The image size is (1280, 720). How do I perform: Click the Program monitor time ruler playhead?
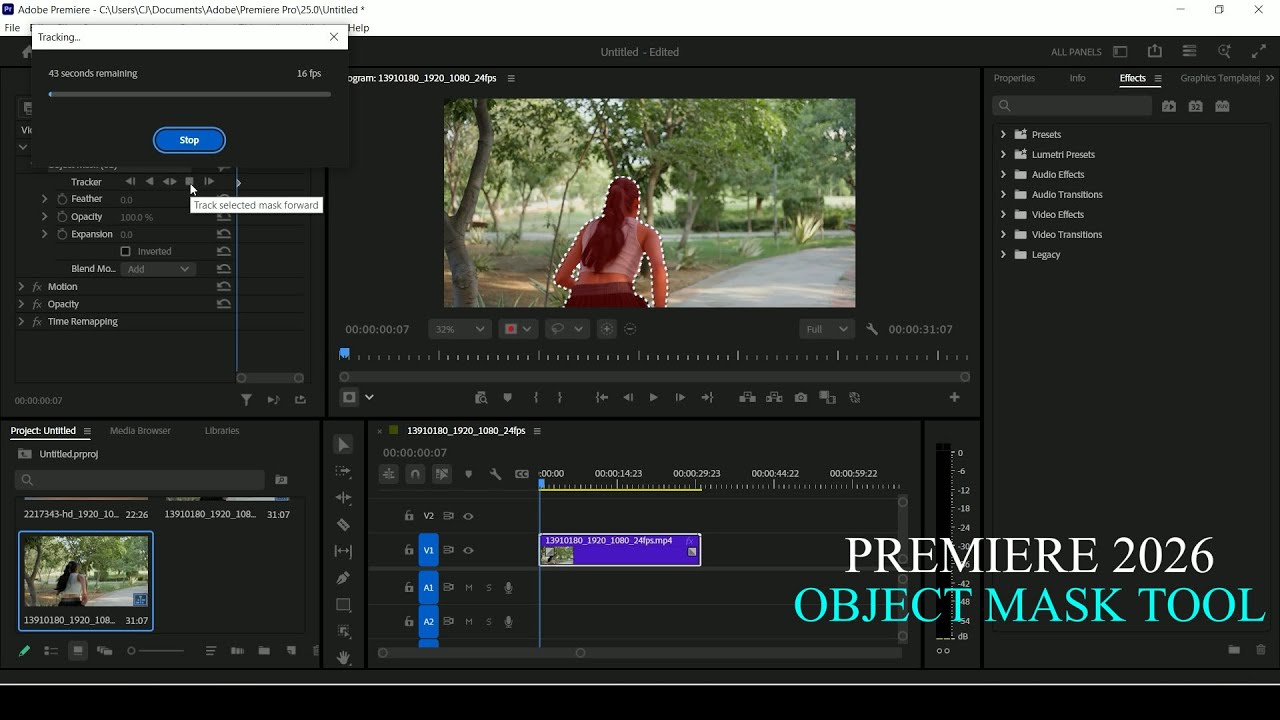pos(344,353)
